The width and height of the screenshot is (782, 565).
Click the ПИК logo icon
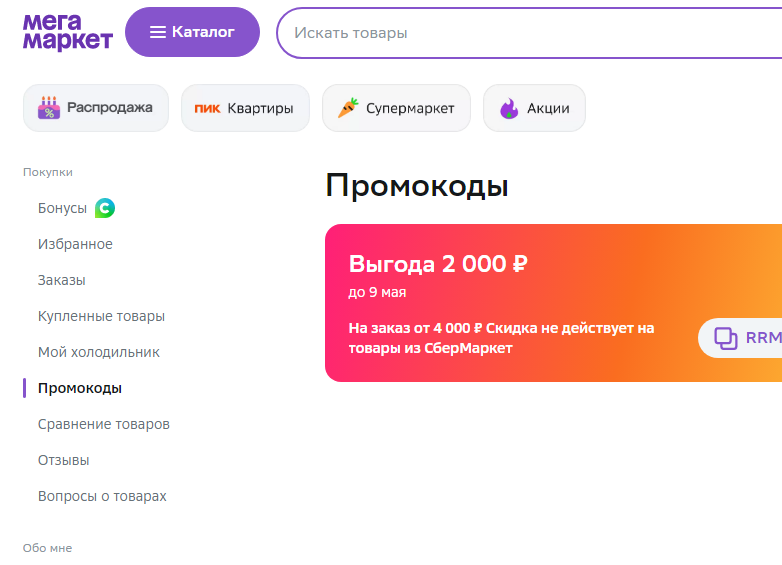tap(207, 108)
